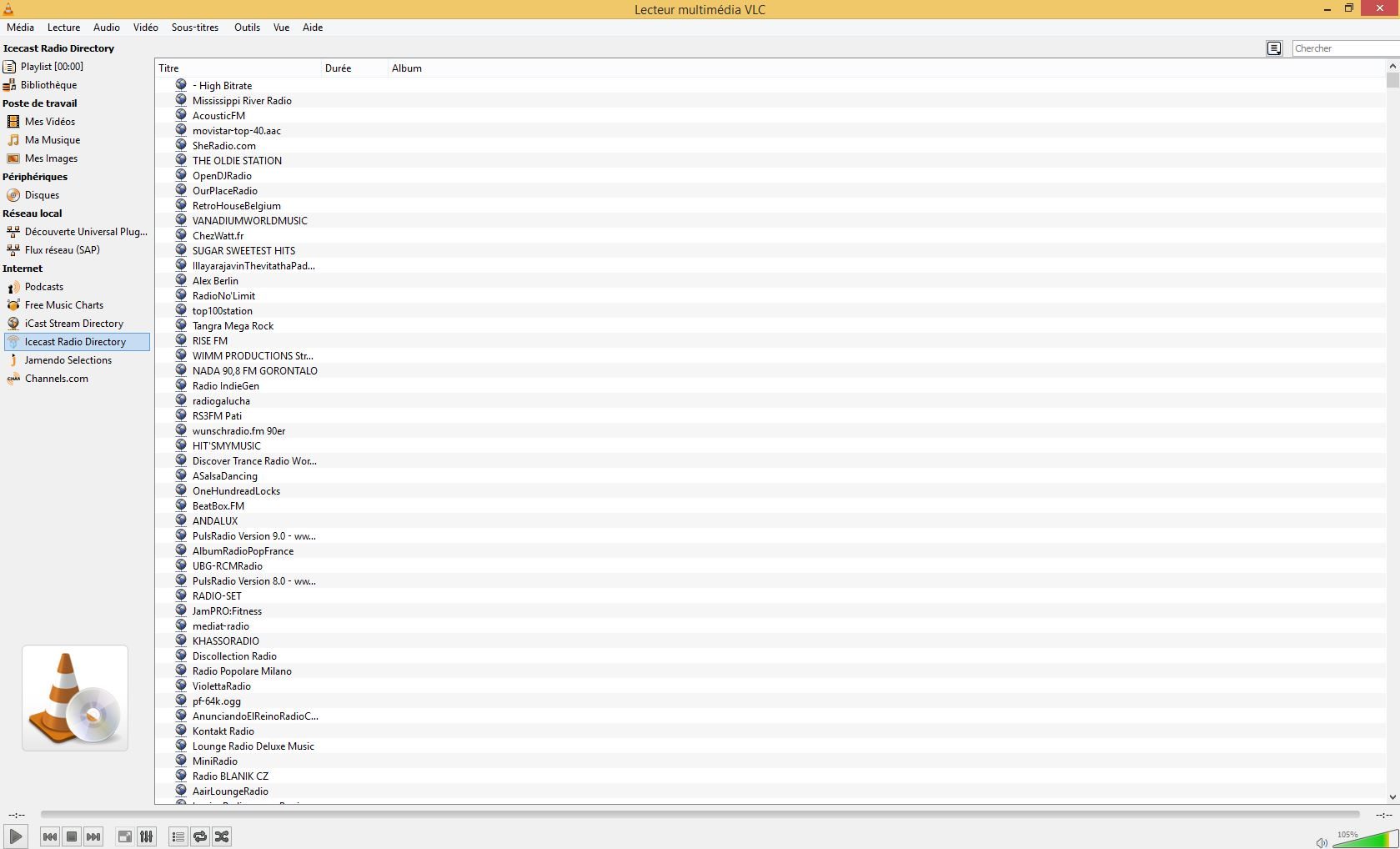Focus the Chercher search field
The image size is (1400, 849).
point(1345,48)
